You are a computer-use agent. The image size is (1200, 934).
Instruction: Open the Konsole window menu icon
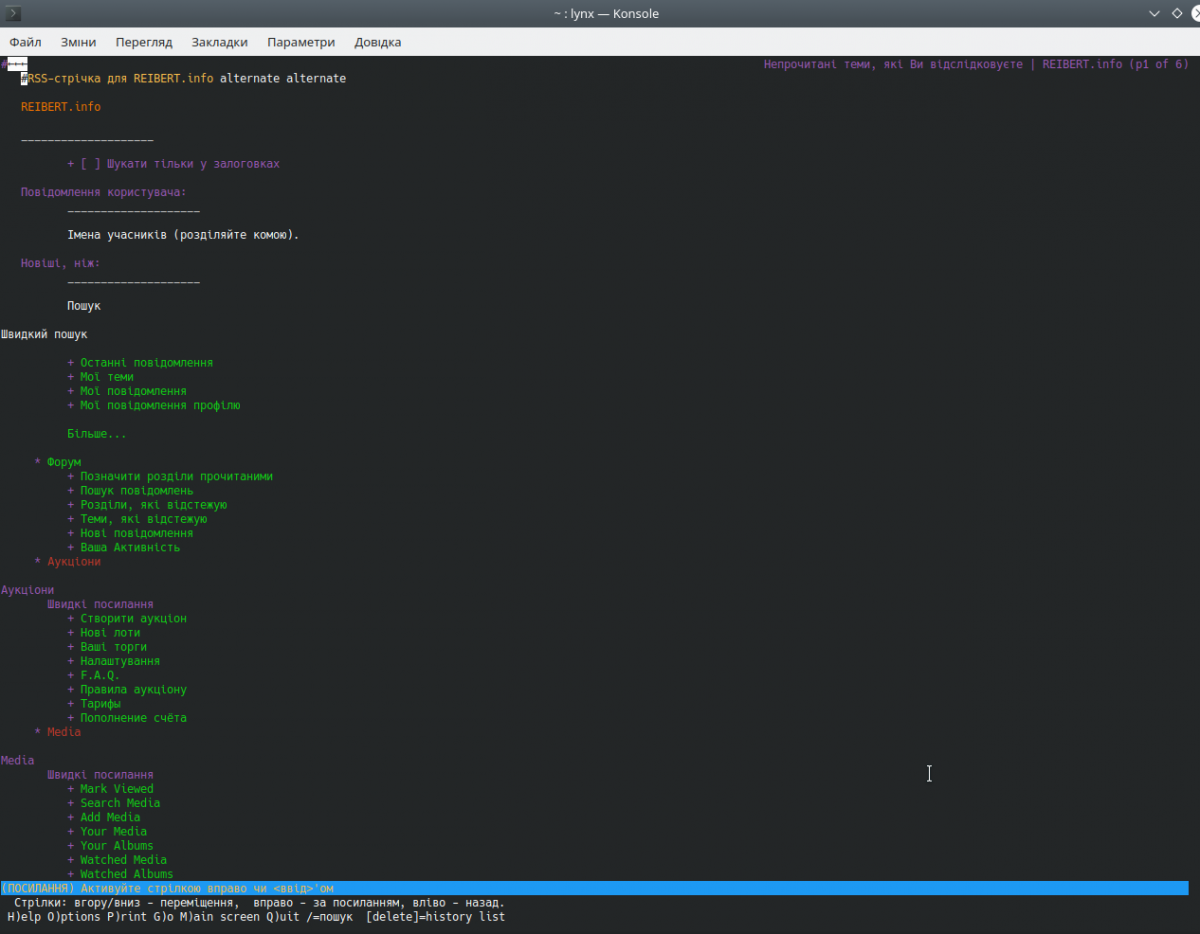14,13
